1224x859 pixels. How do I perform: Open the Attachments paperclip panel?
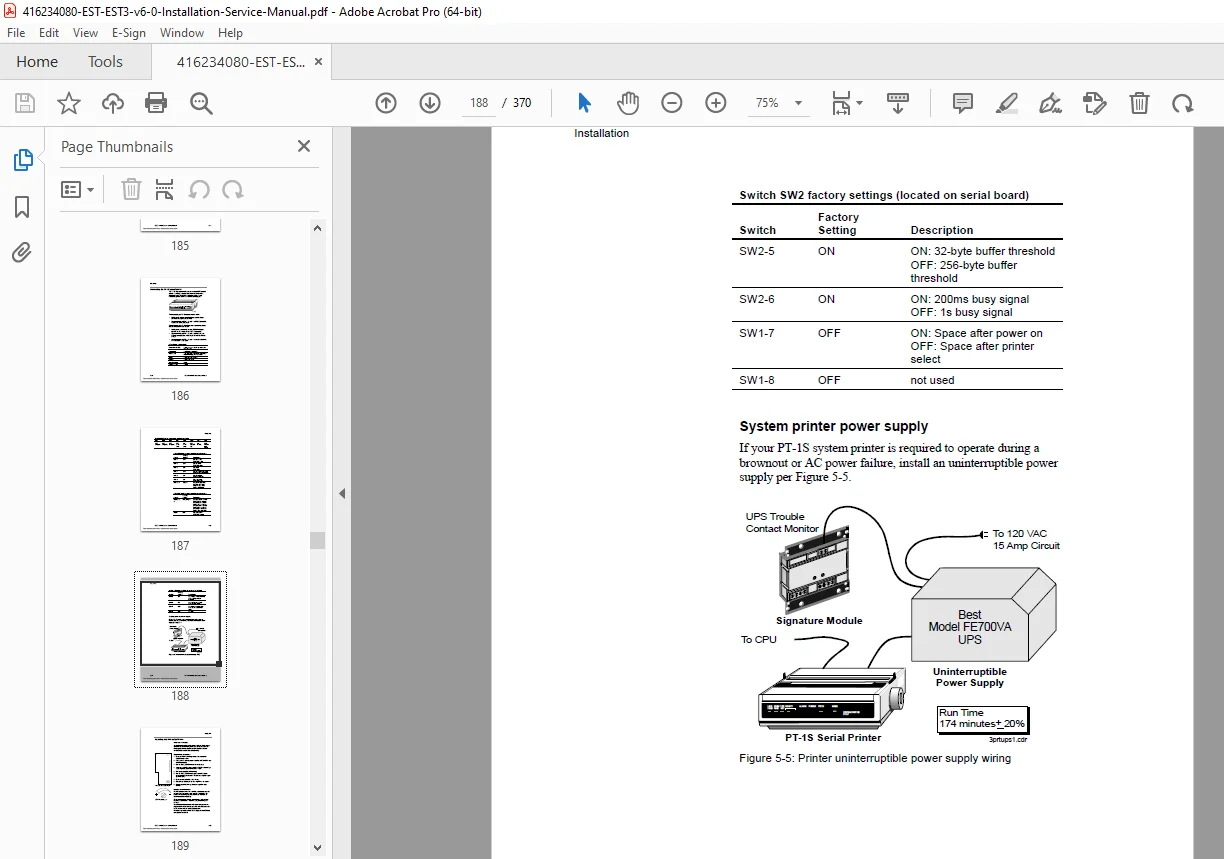pos(22,252)
